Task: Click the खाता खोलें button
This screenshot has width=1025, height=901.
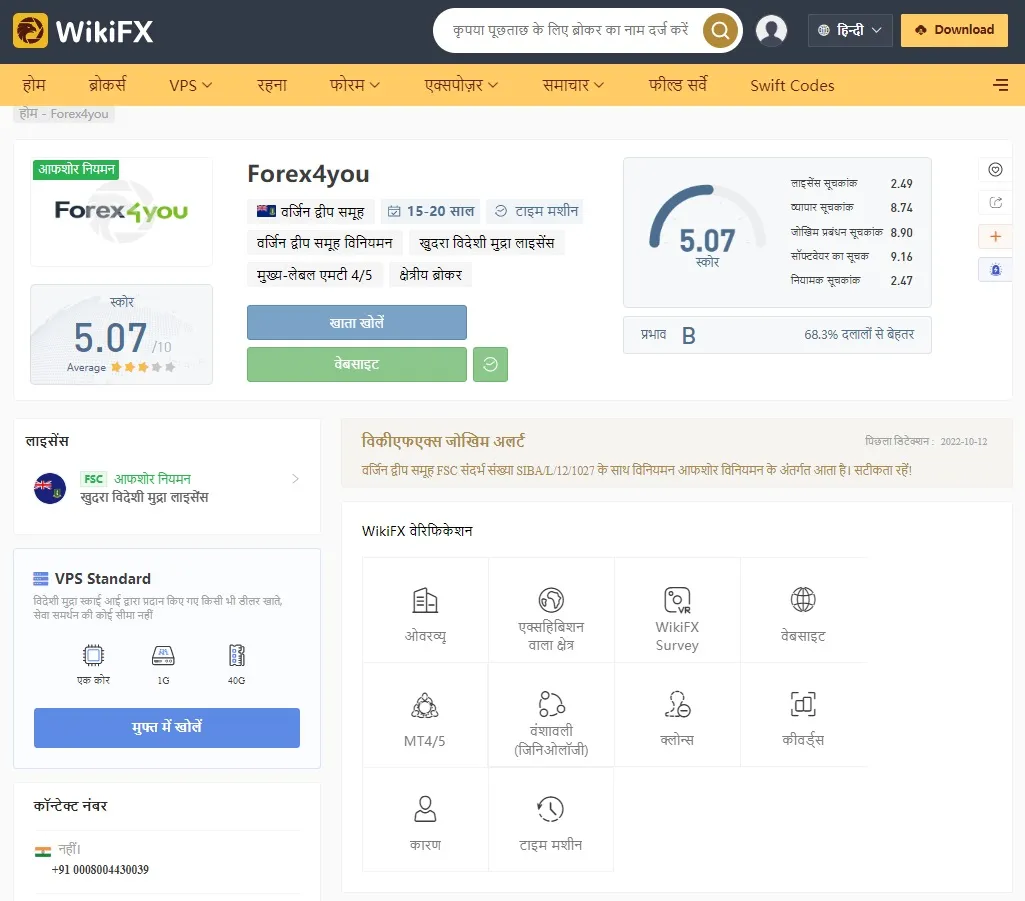Action: pyautogui.click(x=357, y=322)
